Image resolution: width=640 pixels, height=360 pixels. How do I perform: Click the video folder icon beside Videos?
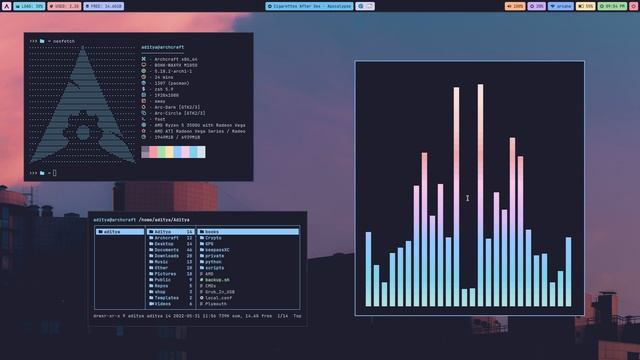[151, 304]
